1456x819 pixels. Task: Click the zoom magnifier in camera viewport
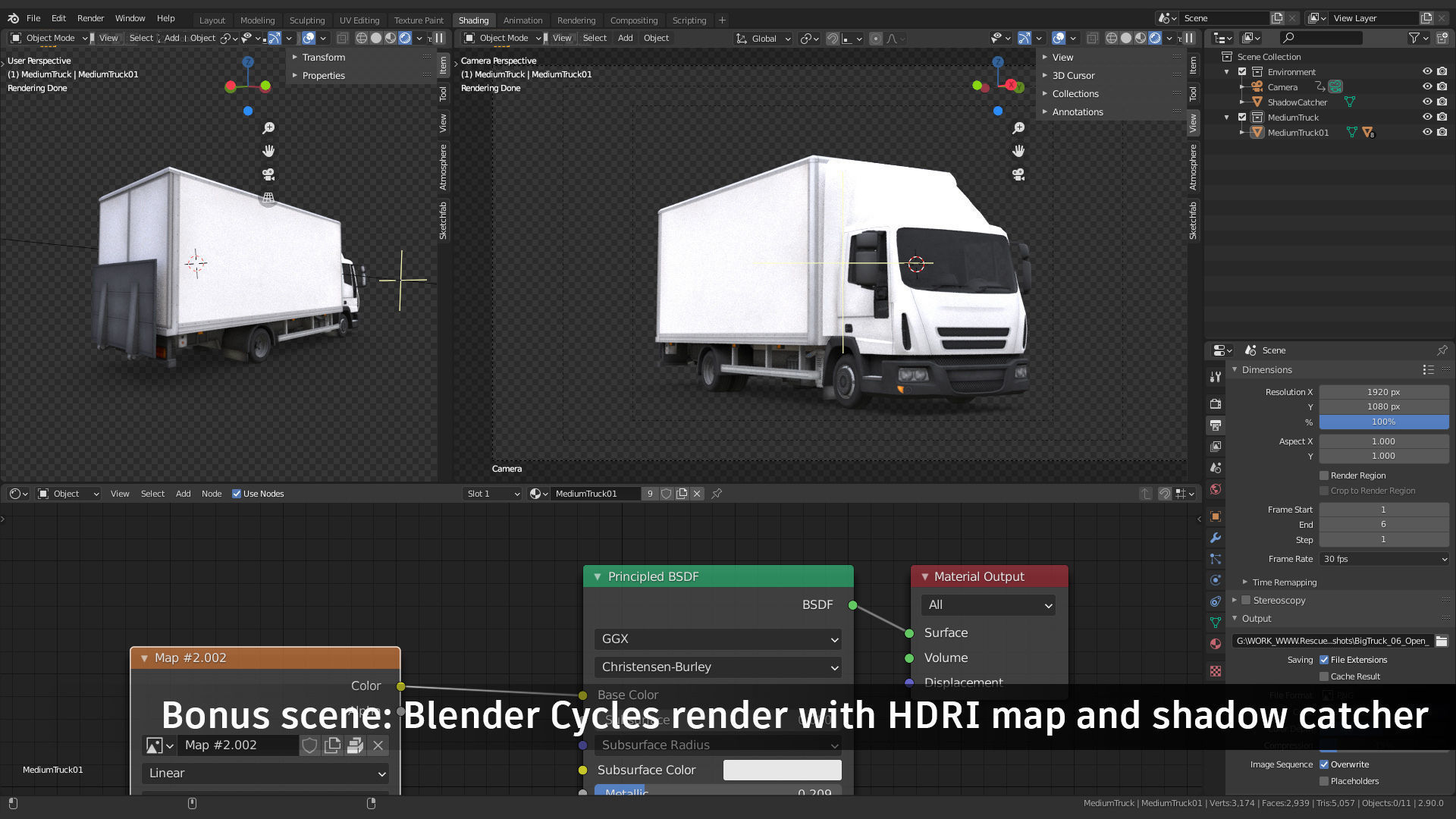(1018, 128)
